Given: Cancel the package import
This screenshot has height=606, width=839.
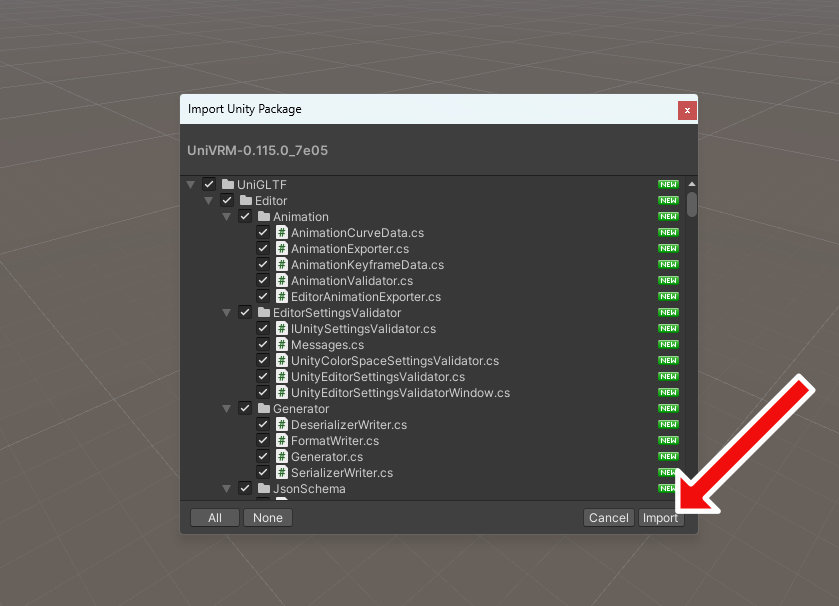Looking at the screenshot, I should pyautogui.click(x=608, y=518).
